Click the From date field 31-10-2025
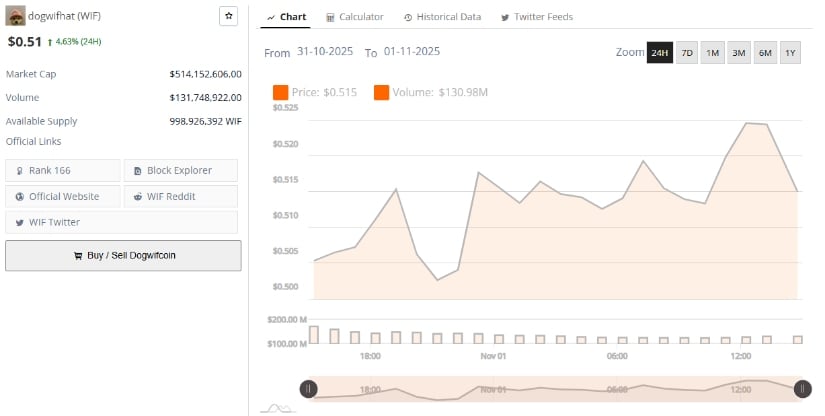825x416 pixels. click(325, 52)
